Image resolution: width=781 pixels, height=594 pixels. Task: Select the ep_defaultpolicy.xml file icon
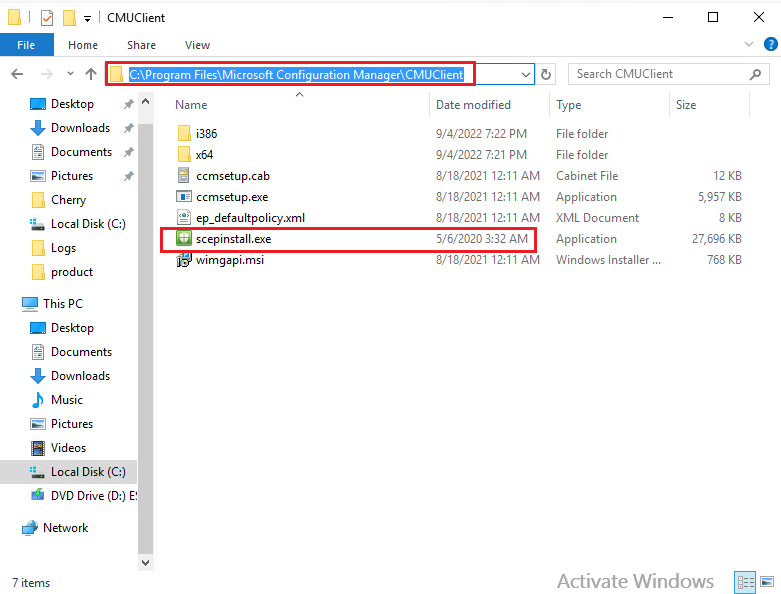tap(184, 218)
